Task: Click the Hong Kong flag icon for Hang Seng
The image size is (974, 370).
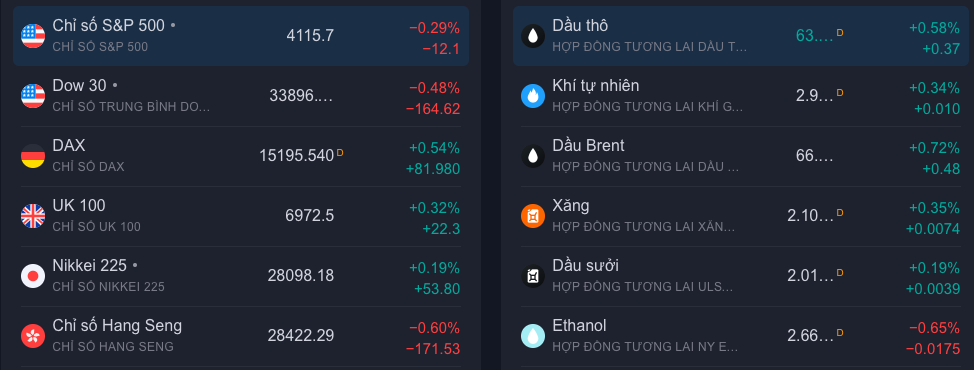Action: point(33,336)
